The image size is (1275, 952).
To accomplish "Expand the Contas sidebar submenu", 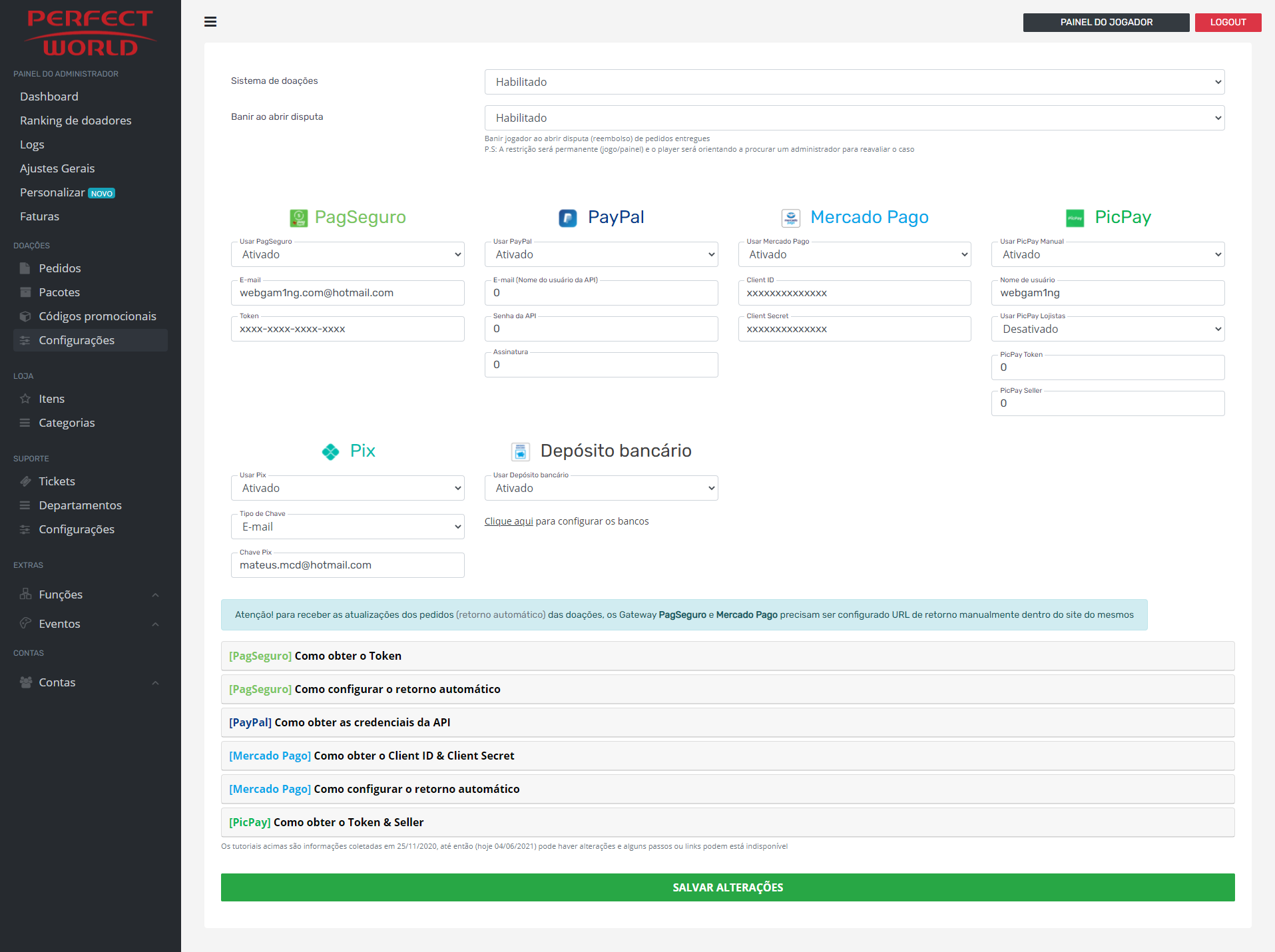I will [x=155, y=682].
